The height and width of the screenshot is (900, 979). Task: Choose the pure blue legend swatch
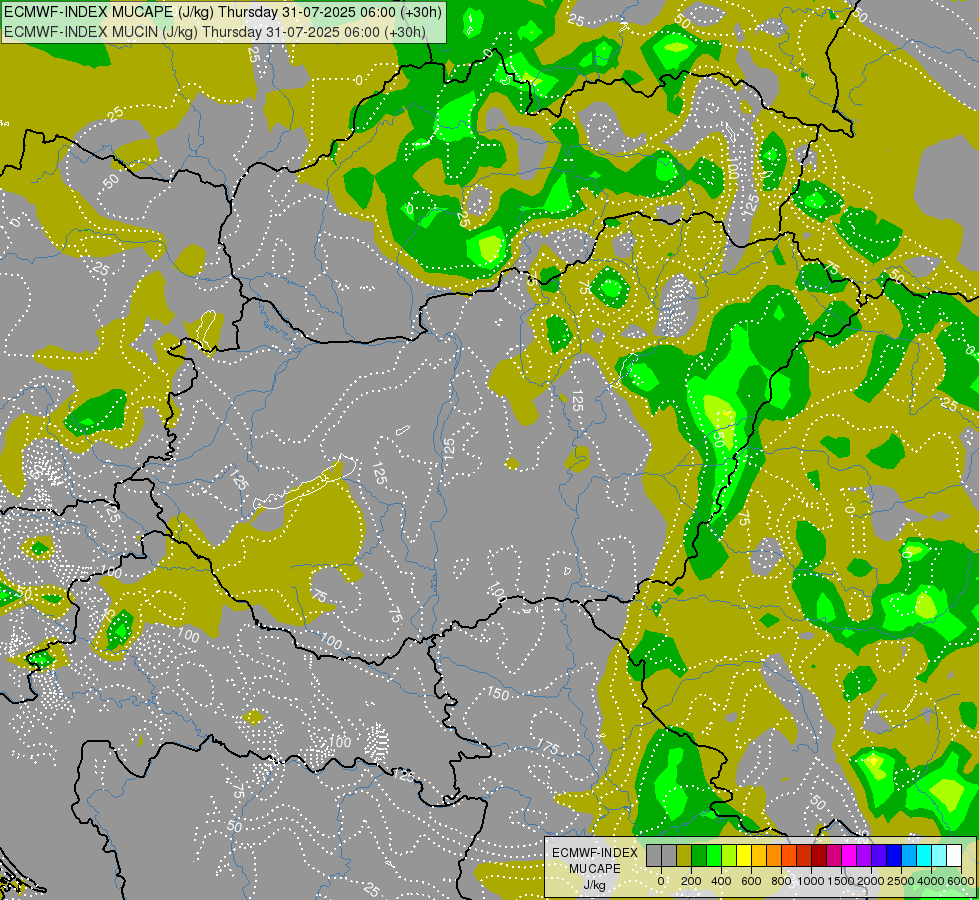[x=895, y=855]
